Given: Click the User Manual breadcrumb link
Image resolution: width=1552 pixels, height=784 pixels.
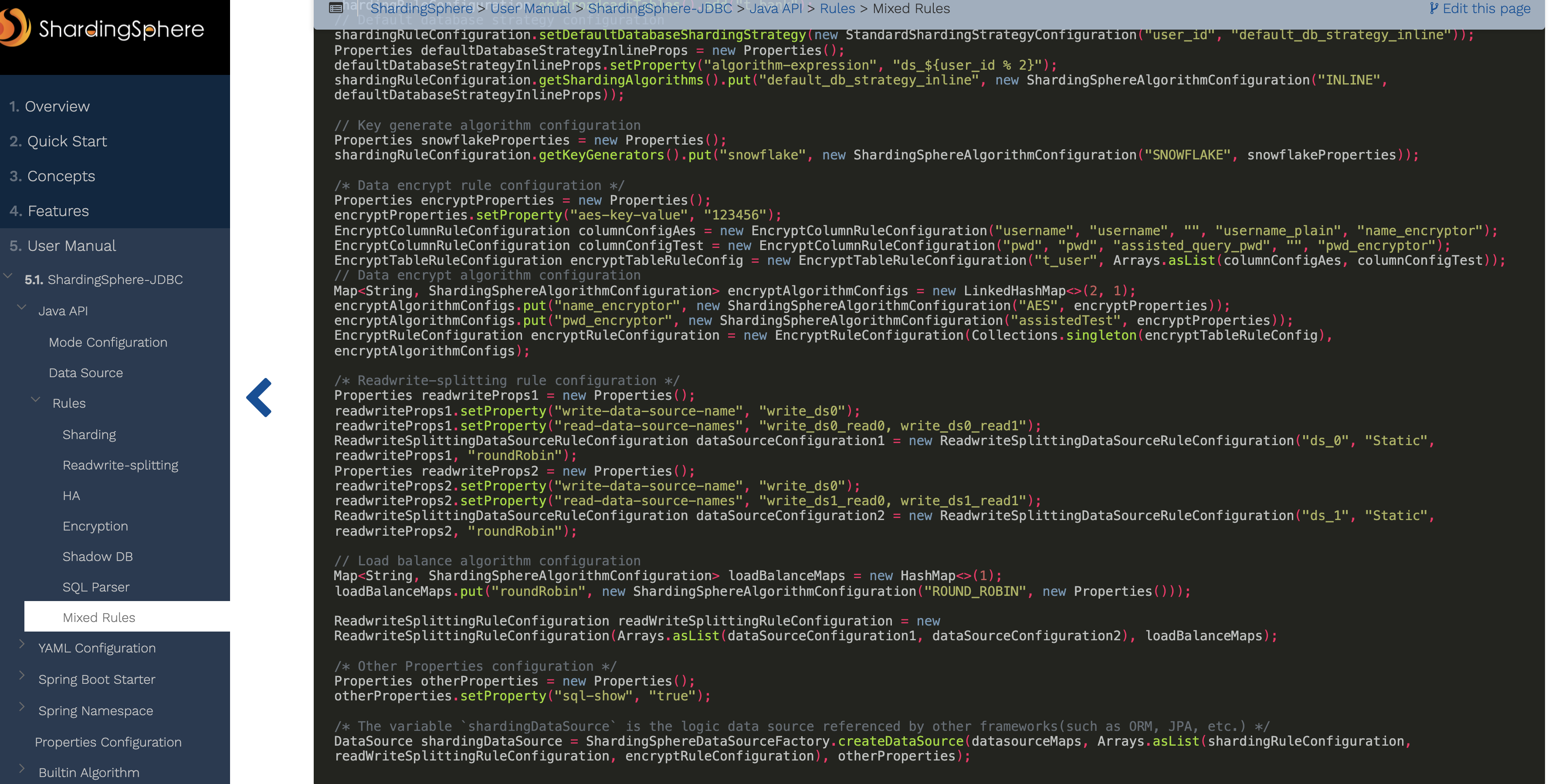Looking at the screenshot, I should coord(530,8).
